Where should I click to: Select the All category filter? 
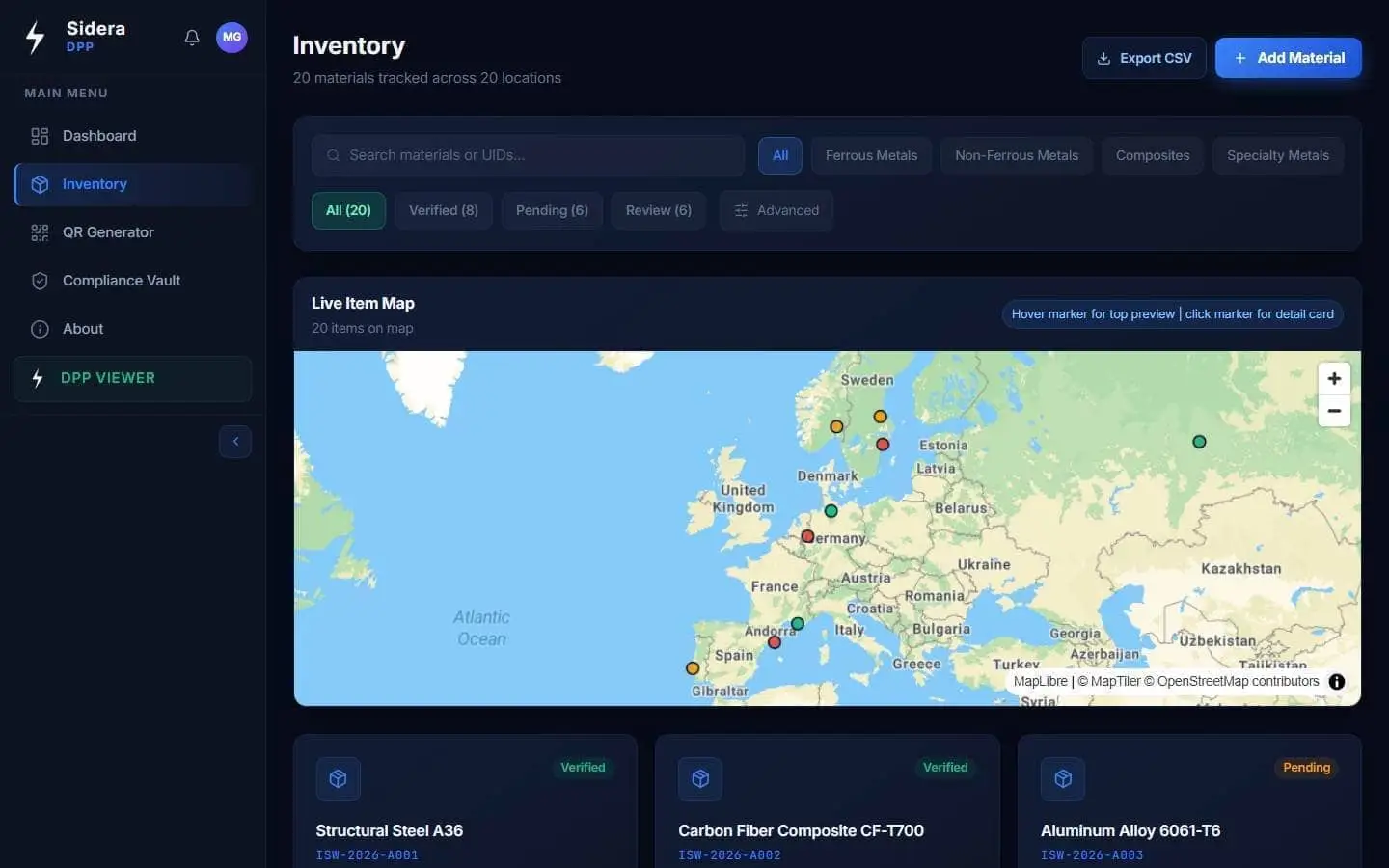[780, 155]
